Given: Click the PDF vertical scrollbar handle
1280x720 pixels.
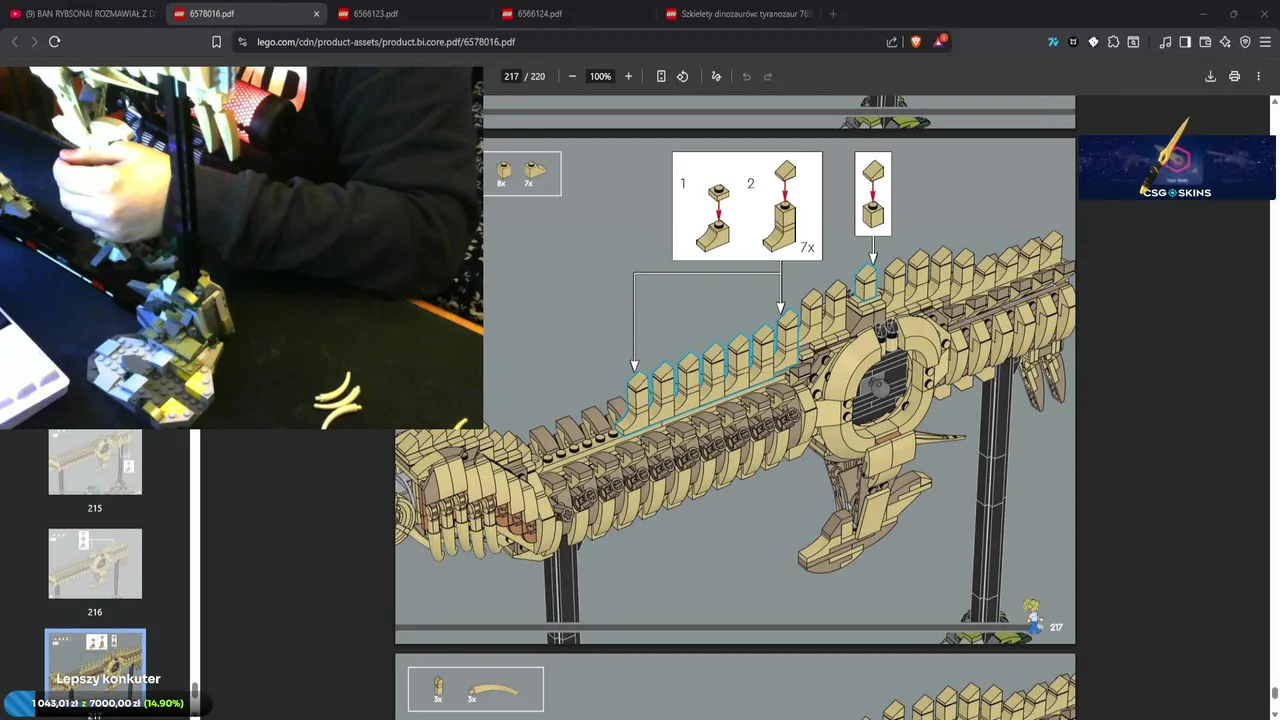Looking at the screenshot, I should (1274, 693).
